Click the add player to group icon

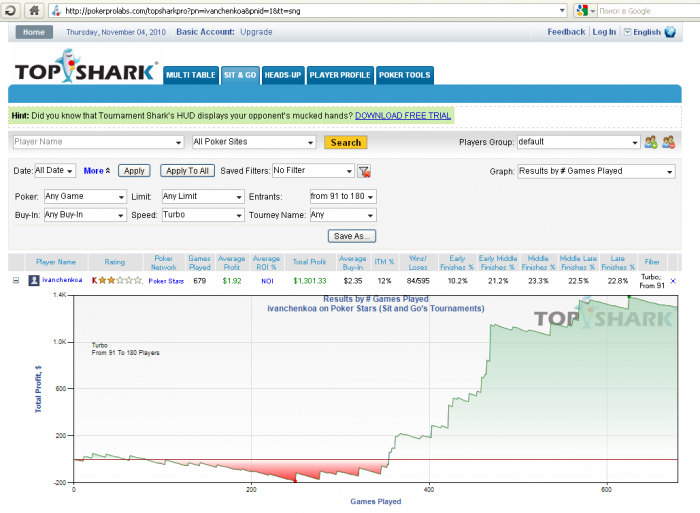click(x=650, y=142)
